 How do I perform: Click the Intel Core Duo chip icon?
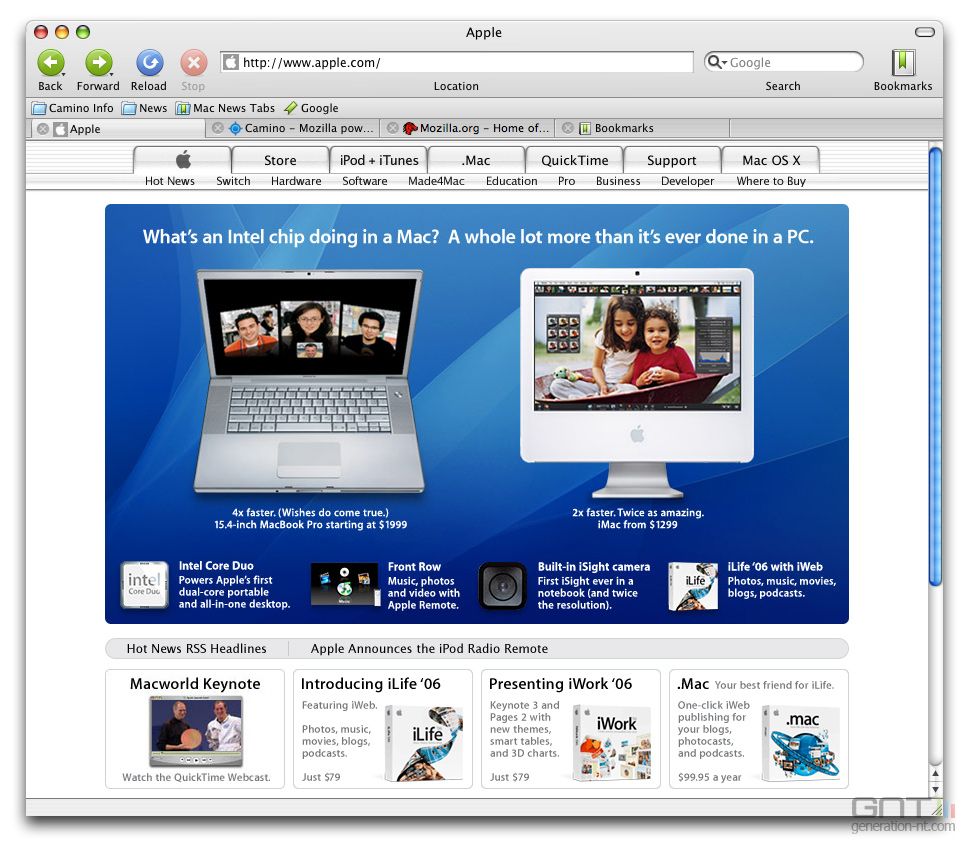[x=145, y=585]
